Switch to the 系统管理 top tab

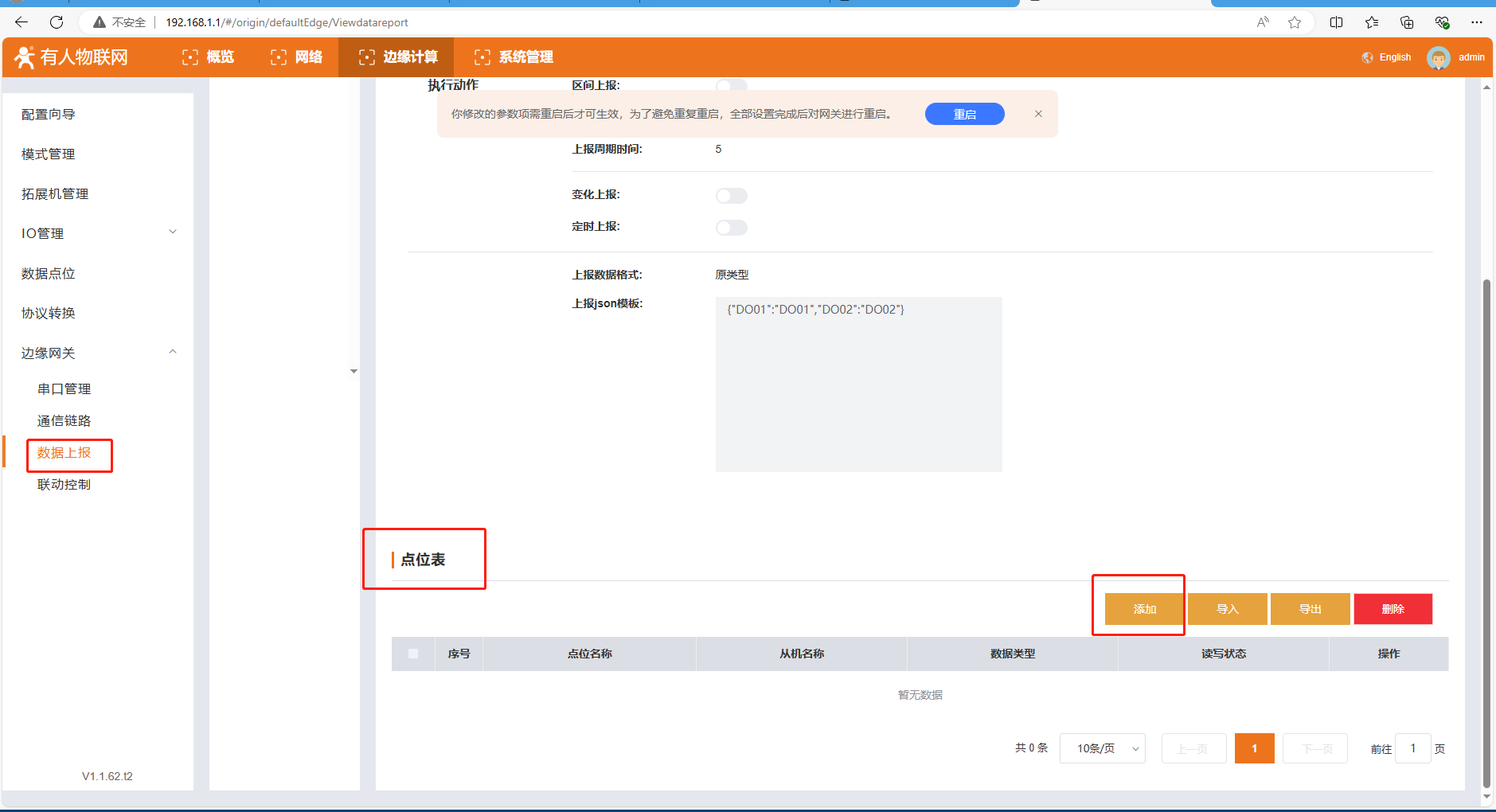point(514,57)
